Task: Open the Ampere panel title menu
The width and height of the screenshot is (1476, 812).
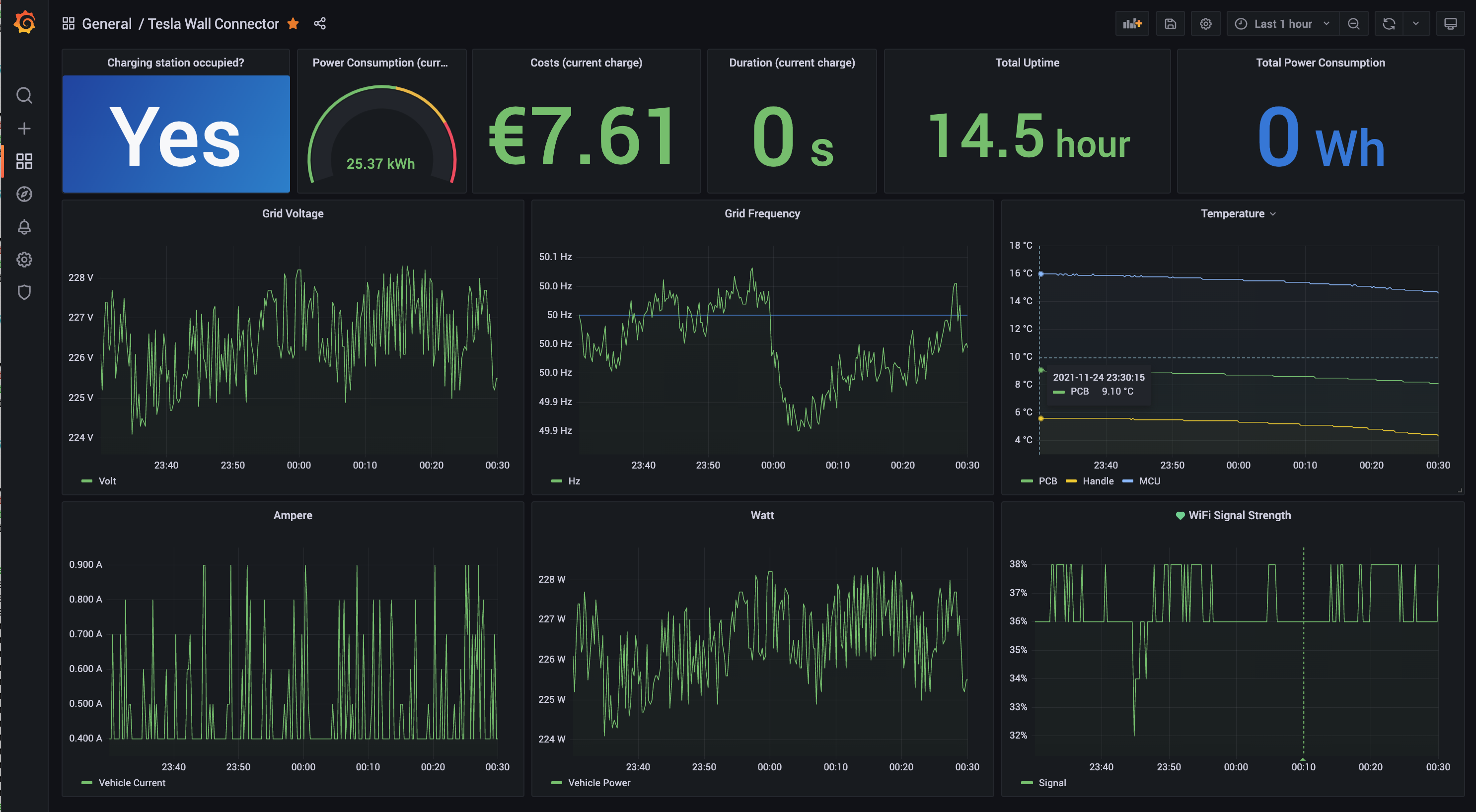Action: [293, 515]
